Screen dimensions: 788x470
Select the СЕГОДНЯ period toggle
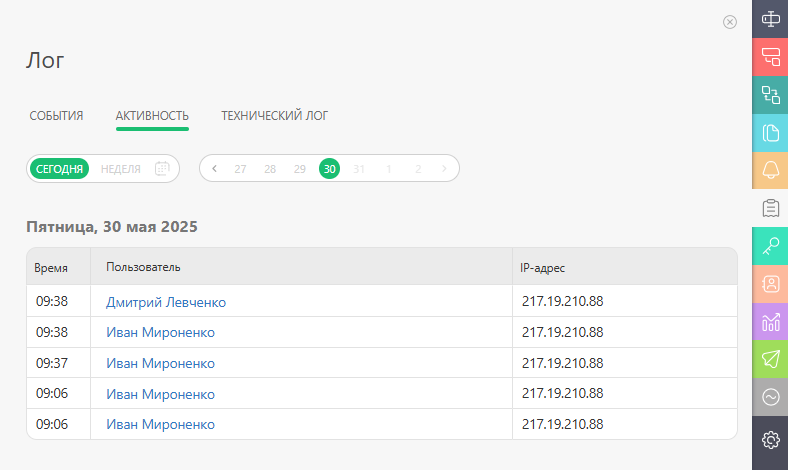pos(59,169)
